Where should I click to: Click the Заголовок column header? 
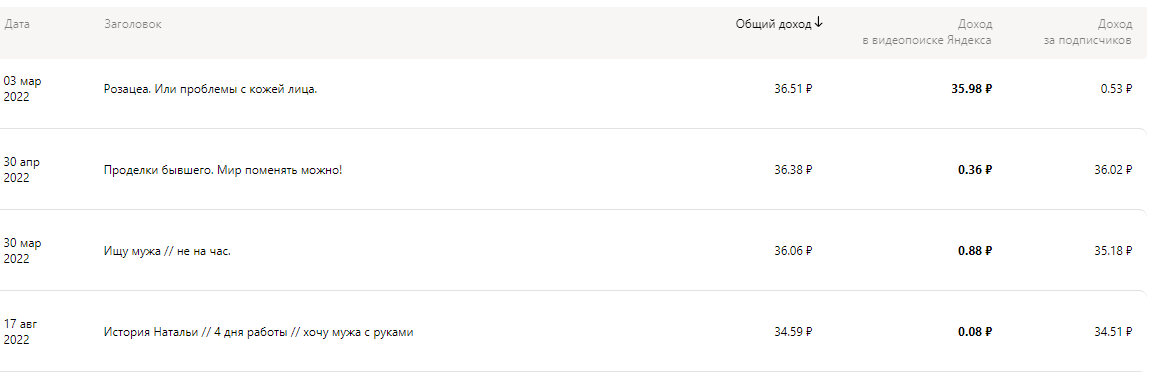coord(133,24)
